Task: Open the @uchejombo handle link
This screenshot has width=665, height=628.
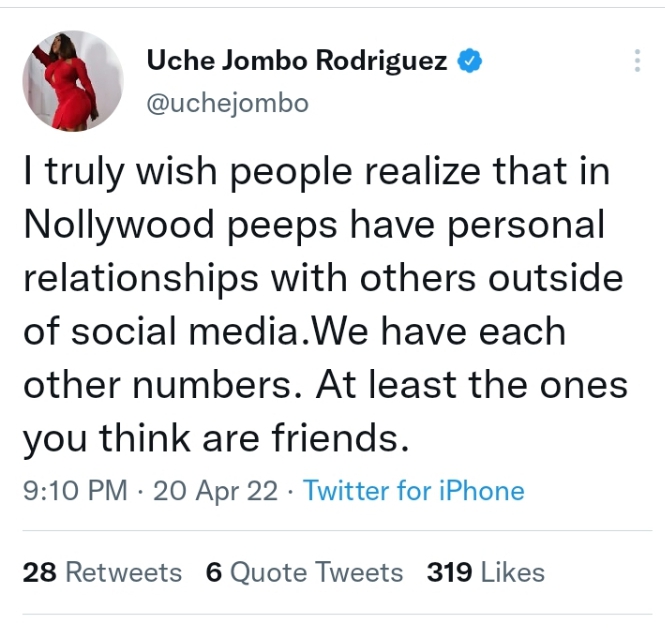Action: tap(227, 103)
